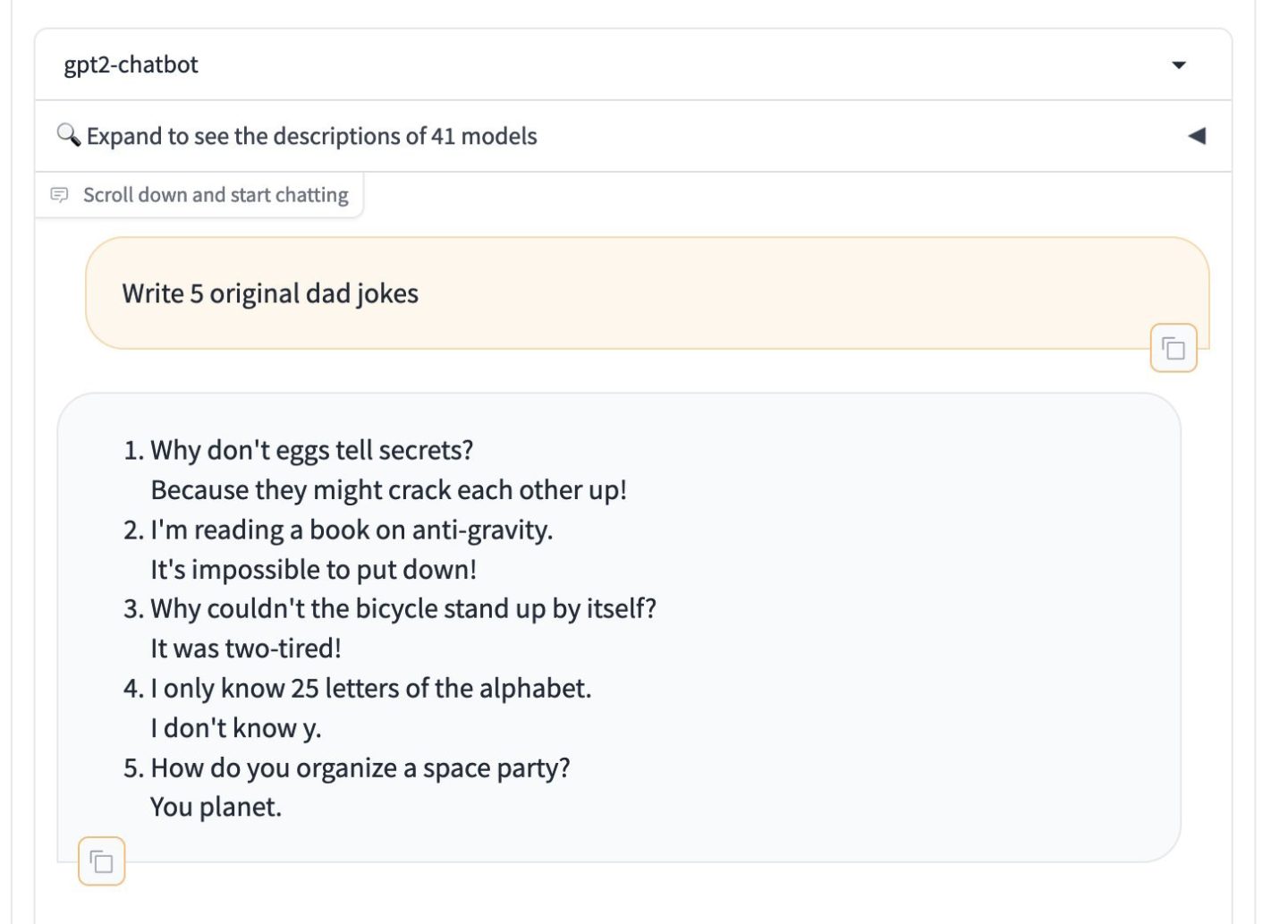Image resolution: width=1288 pixels, height=924 pixels.
Task: Click "Scroll down and start chatting"
Action: [215, 194]
